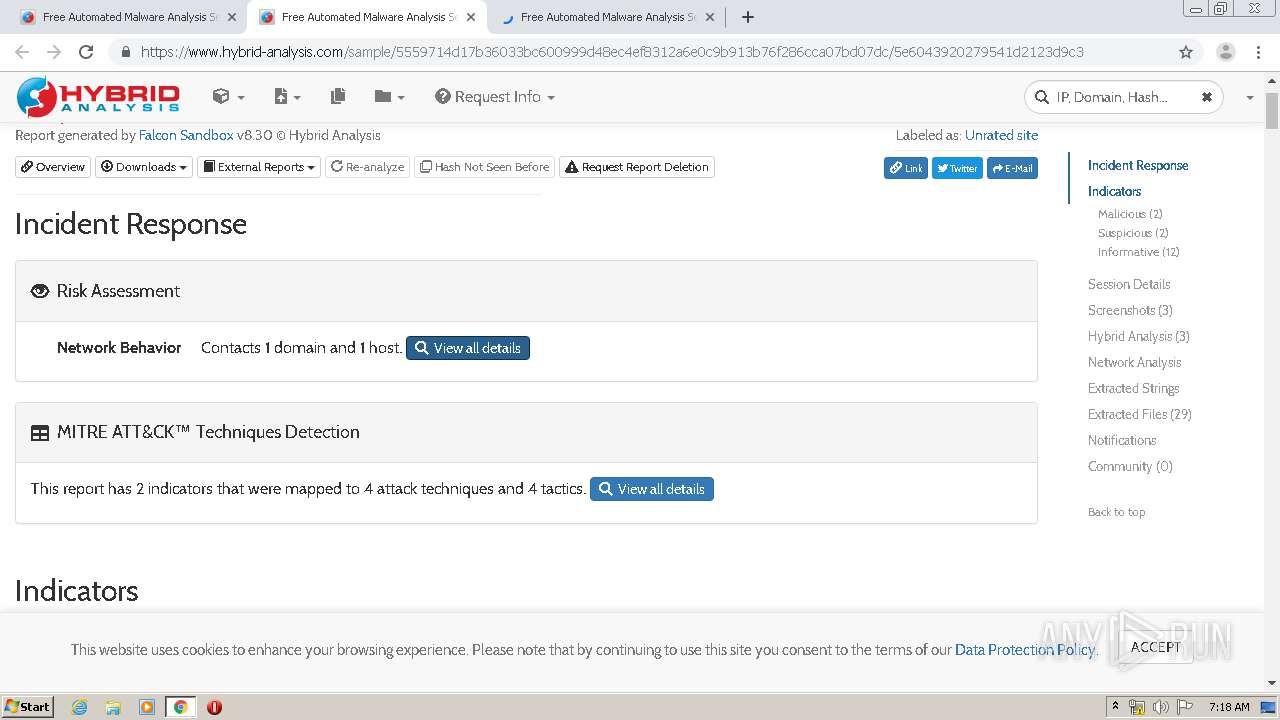Open Windows Explorer folder from taskbar
Screen dimensions: 1280x720
(x=113, y=707)
